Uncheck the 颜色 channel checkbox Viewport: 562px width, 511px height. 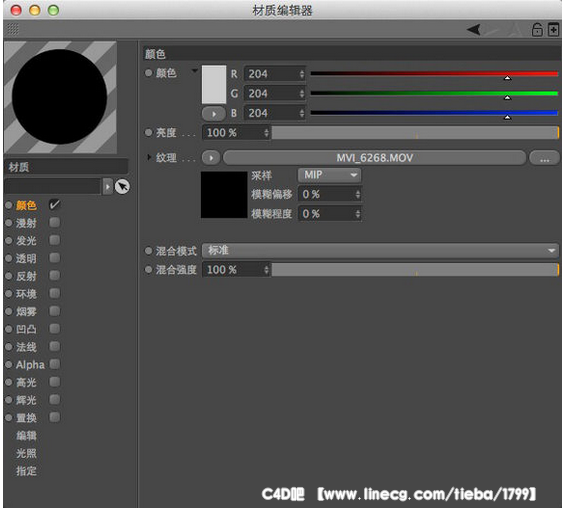[54, 205]
